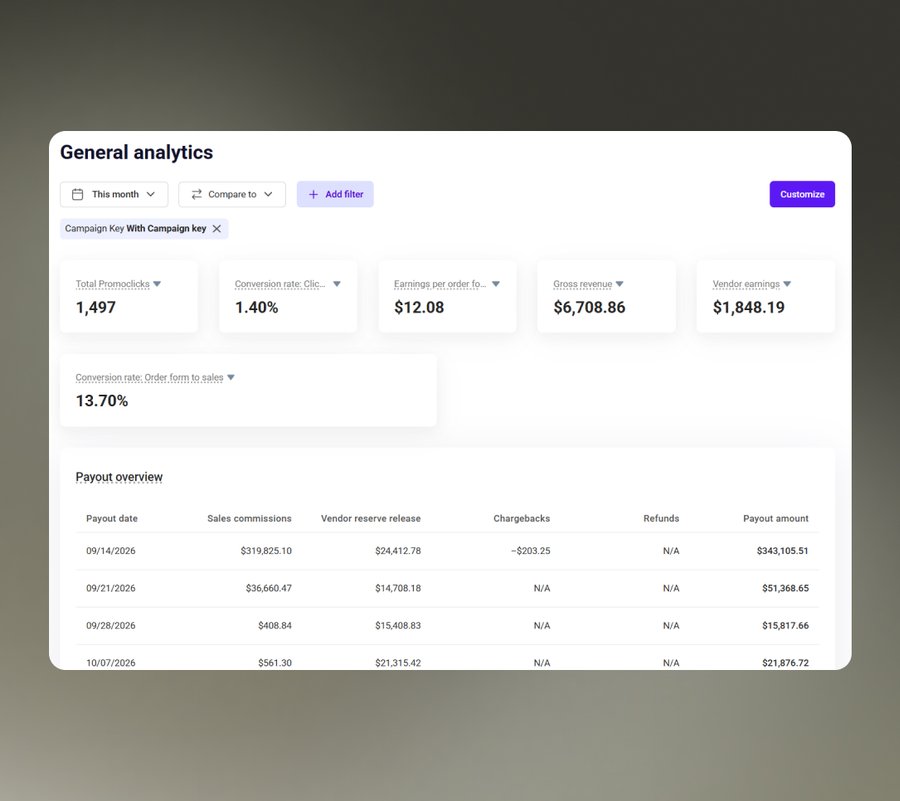Expand the Vendor earnings metric arrow

click(787, 284)
